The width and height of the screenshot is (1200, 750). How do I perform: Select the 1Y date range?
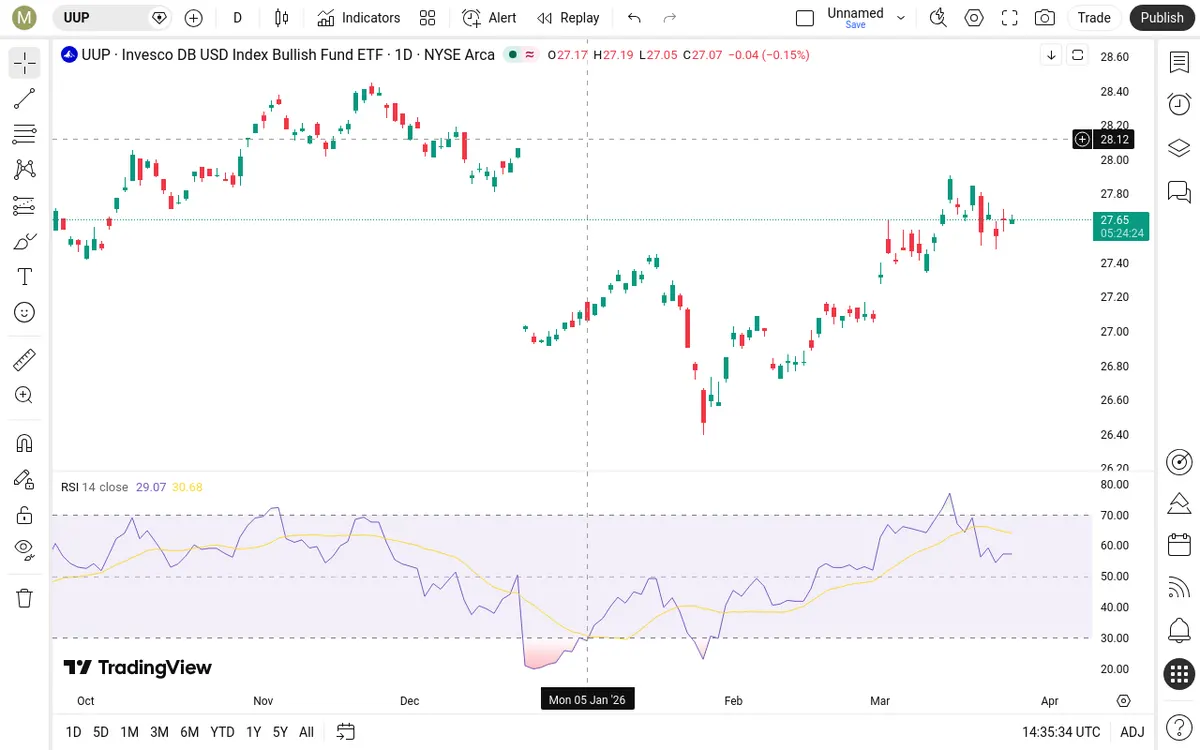coord(253,732)
